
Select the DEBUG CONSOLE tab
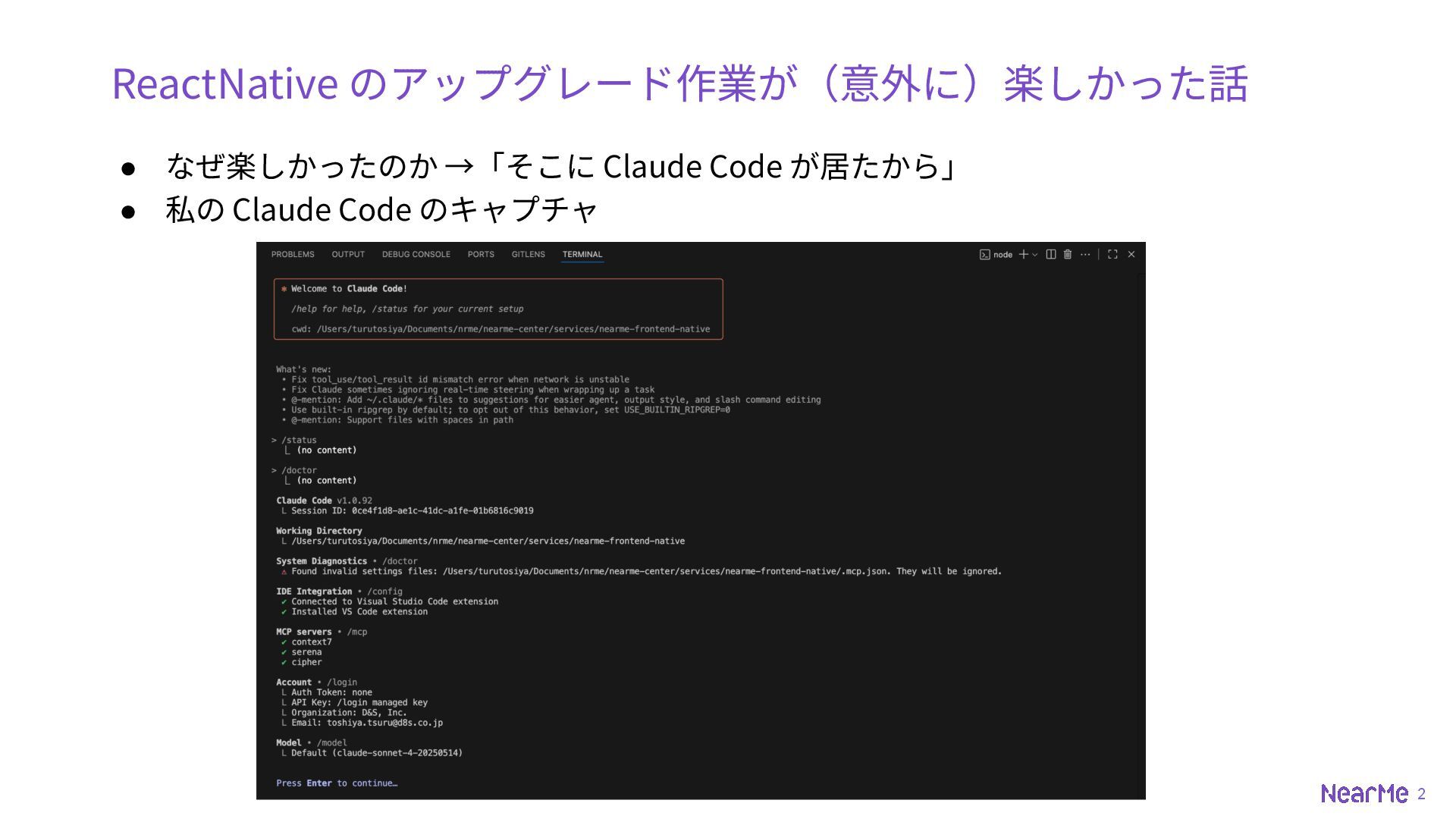(x=416, y=255)
